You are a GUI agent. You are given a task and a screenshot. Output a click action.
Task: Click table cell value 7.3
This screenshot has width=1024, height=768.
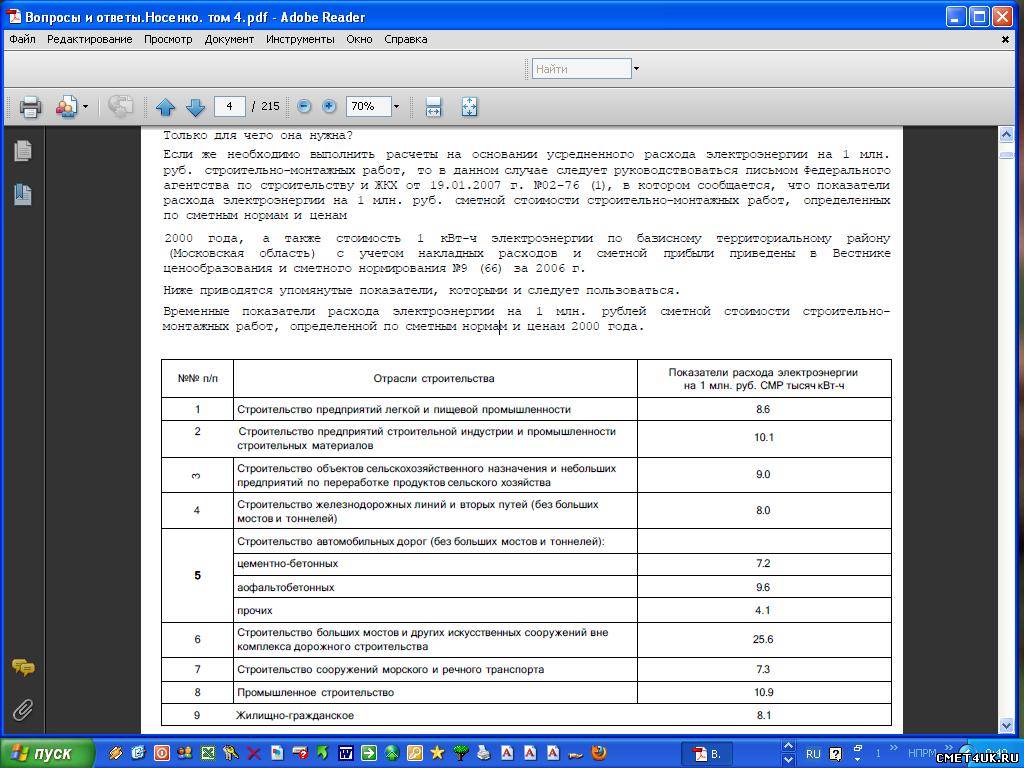coord(763,669)
